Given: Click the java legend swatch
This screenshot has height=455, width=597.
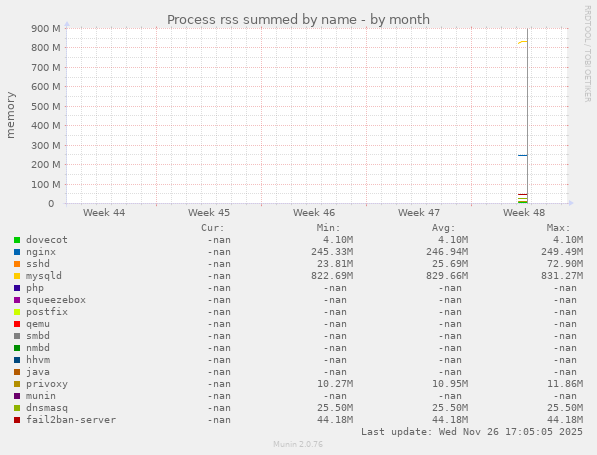Looking at the screenshot, I should [17, 372].
